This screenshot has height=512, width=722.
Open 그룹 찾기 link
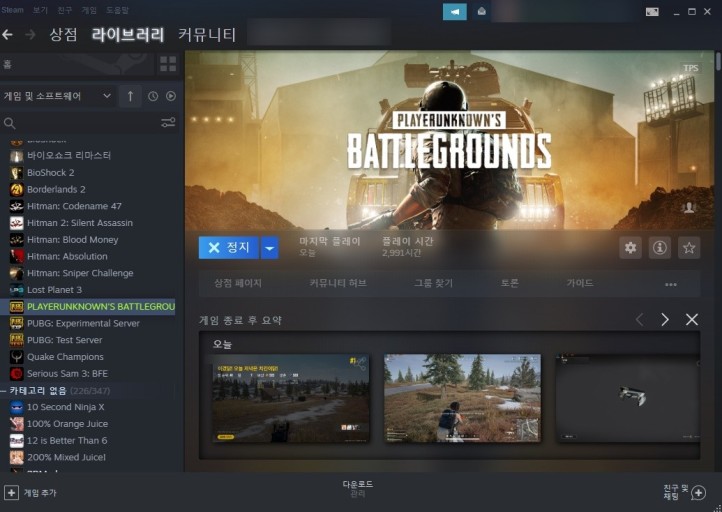point(433,283)
